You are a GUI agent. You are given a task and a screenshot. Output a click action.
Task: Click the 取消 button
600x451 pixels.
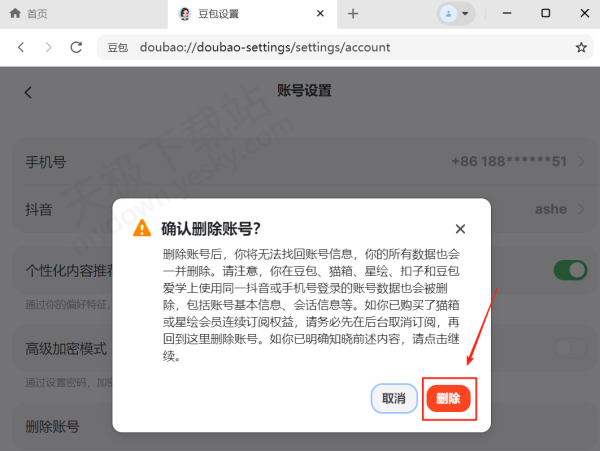394,399
